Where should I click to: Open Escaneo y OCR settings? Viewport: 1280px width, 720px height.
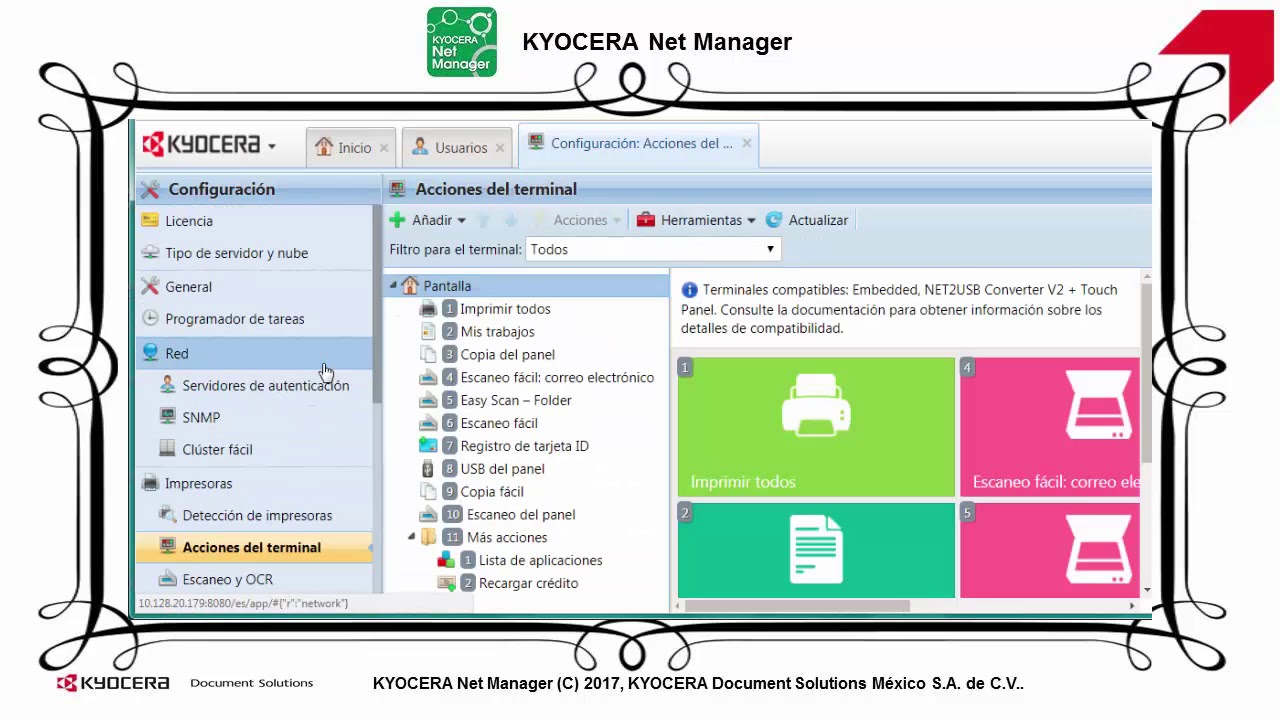[255, 579]
